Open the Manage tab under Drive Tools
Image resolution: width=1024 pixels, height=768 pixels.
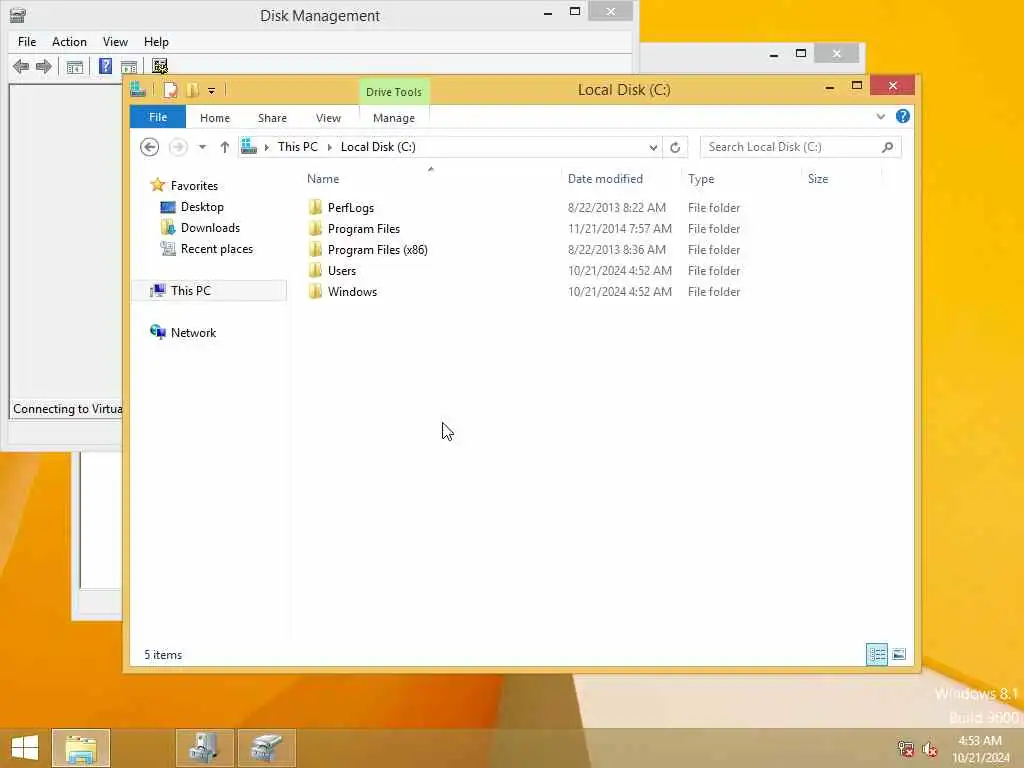394,118
